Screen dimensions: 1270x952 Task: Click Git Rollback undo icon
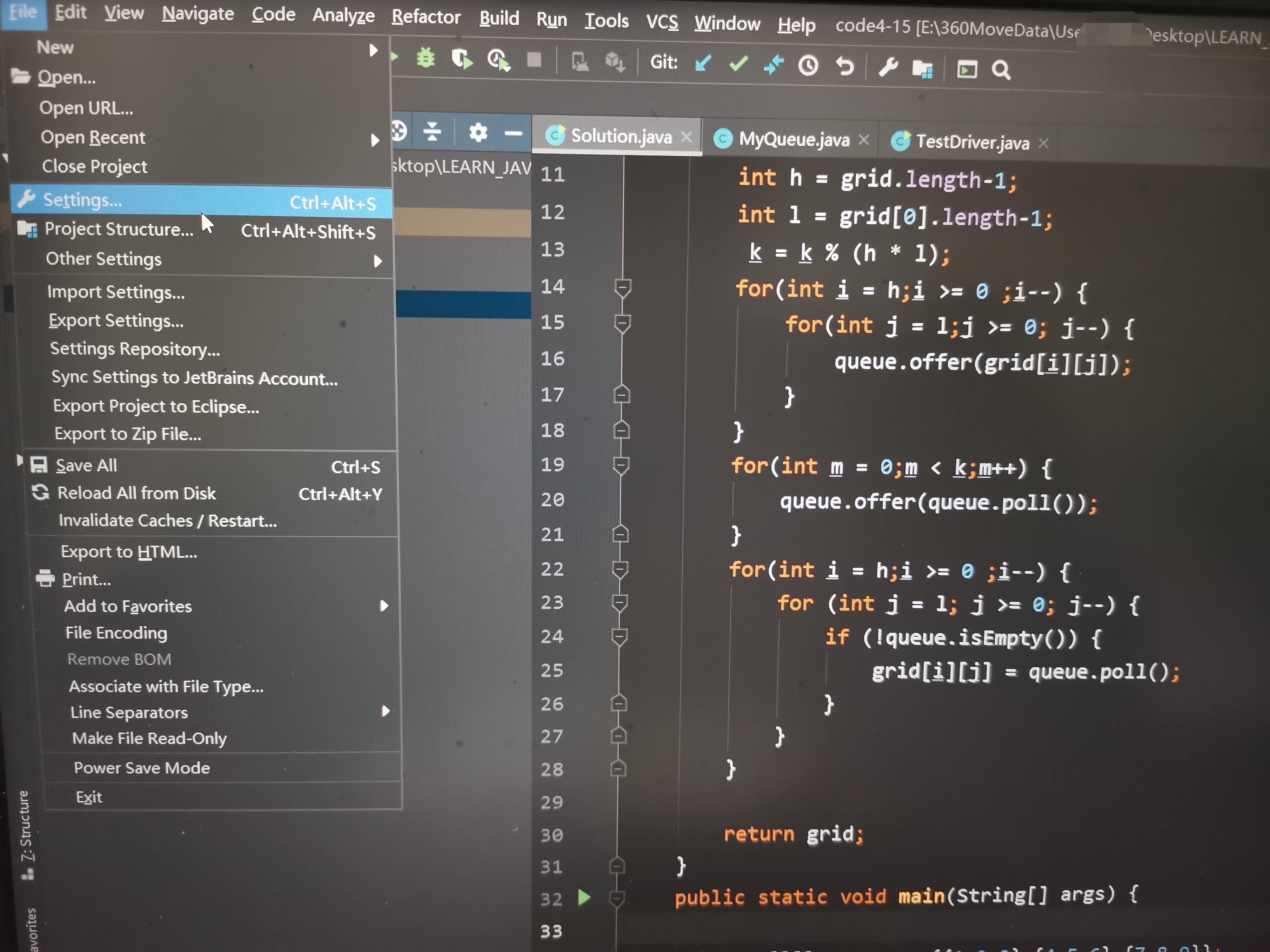coord(845,67)
